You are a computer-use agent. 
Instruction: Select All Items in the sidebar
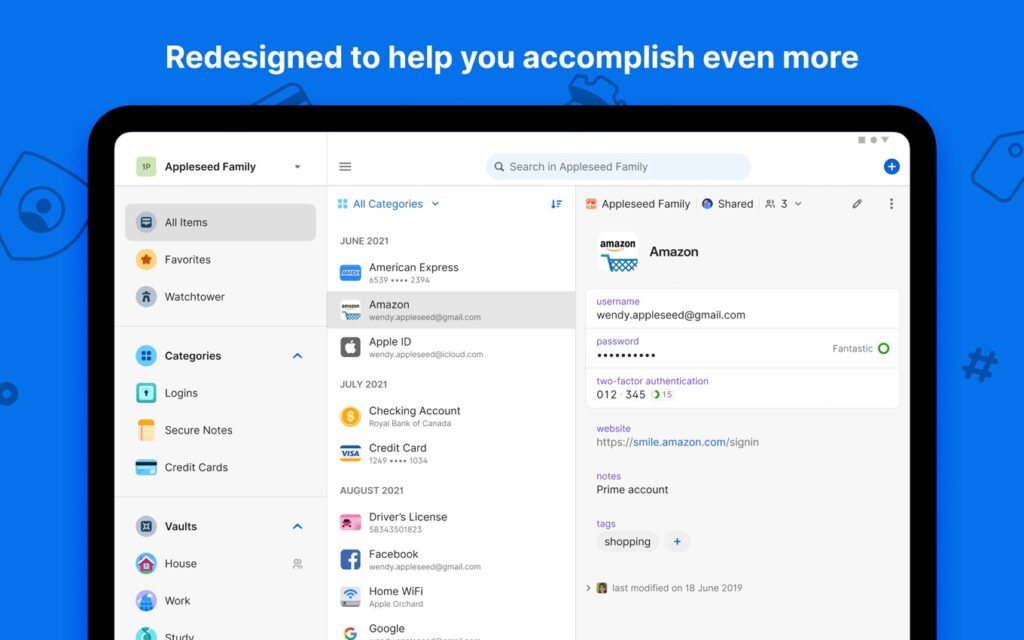(185, 222)
